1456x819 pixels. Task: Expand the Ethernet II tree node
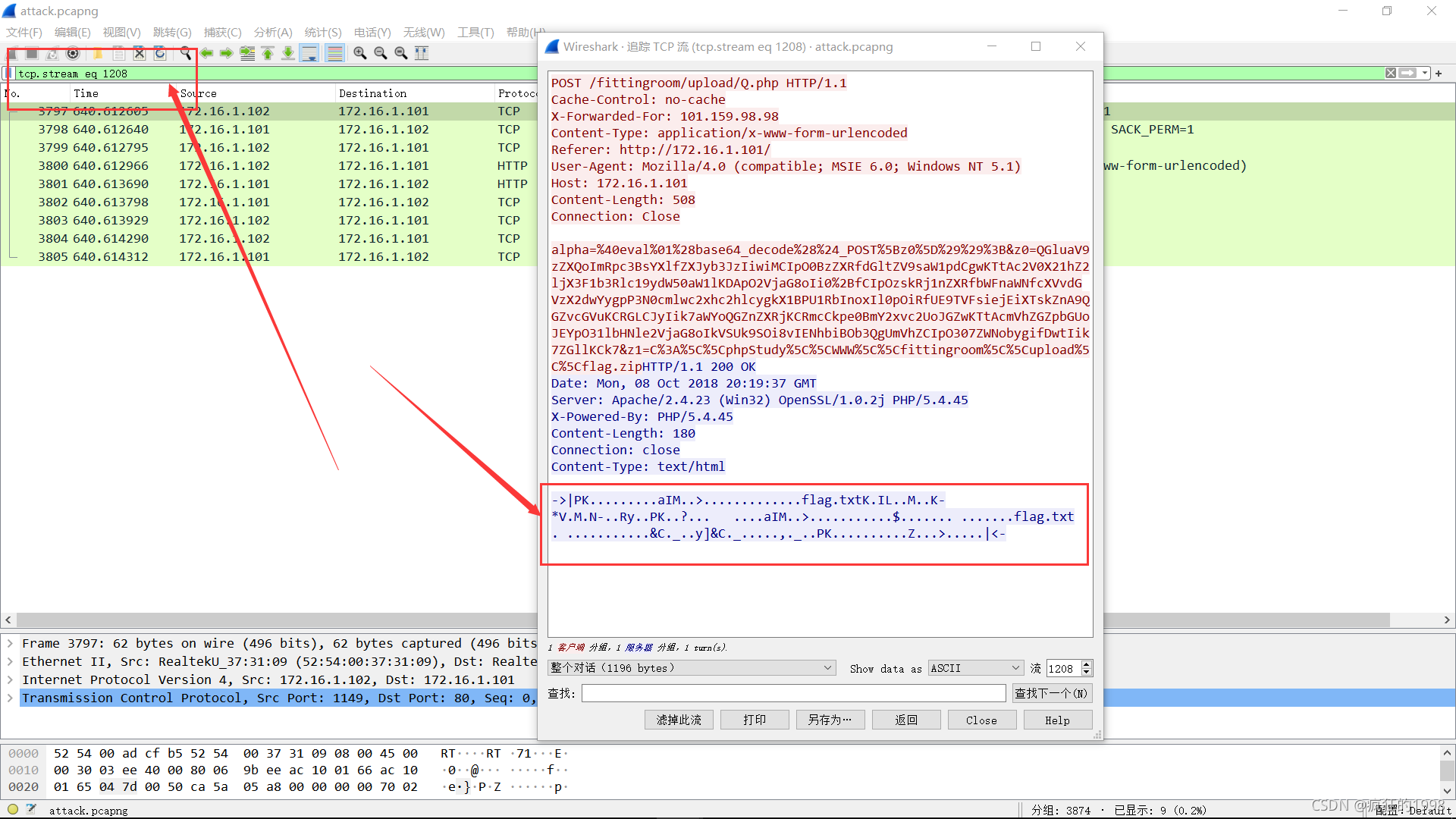10,661
